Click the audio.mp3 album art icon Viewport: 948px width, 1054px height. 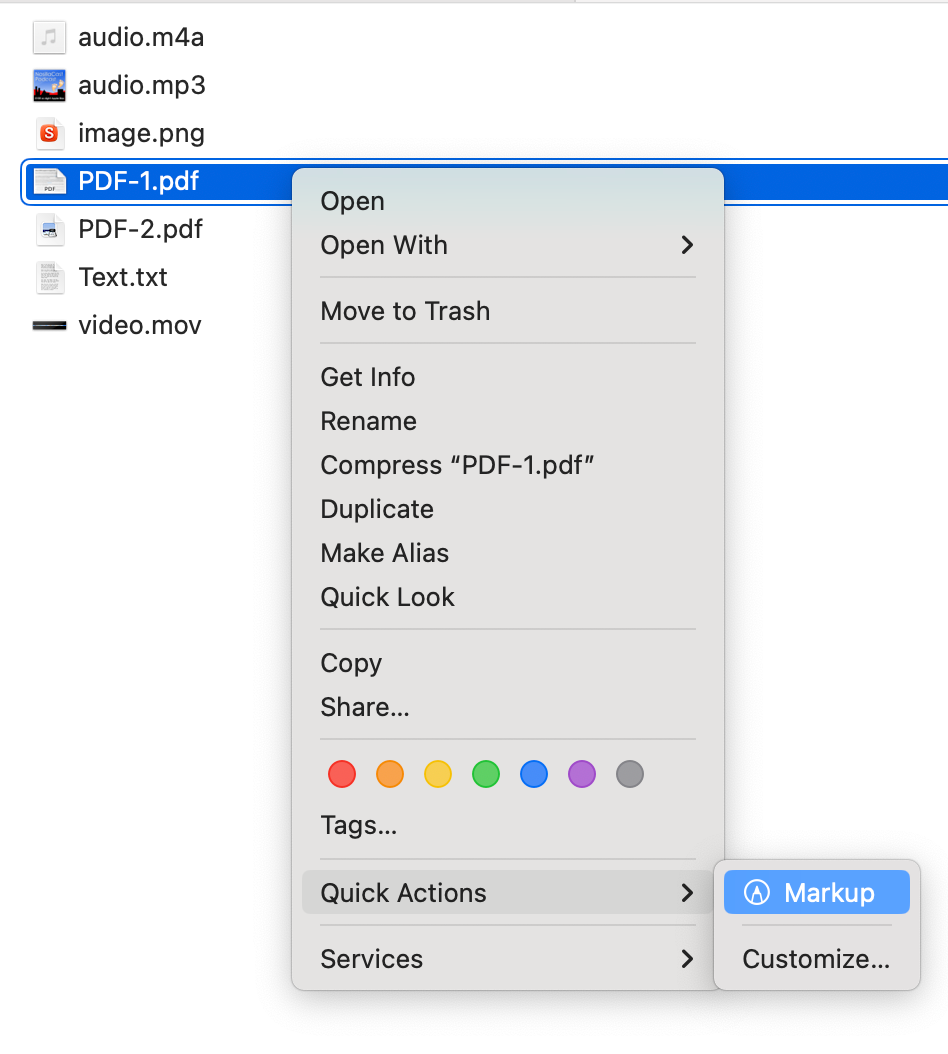pos(49,86)
